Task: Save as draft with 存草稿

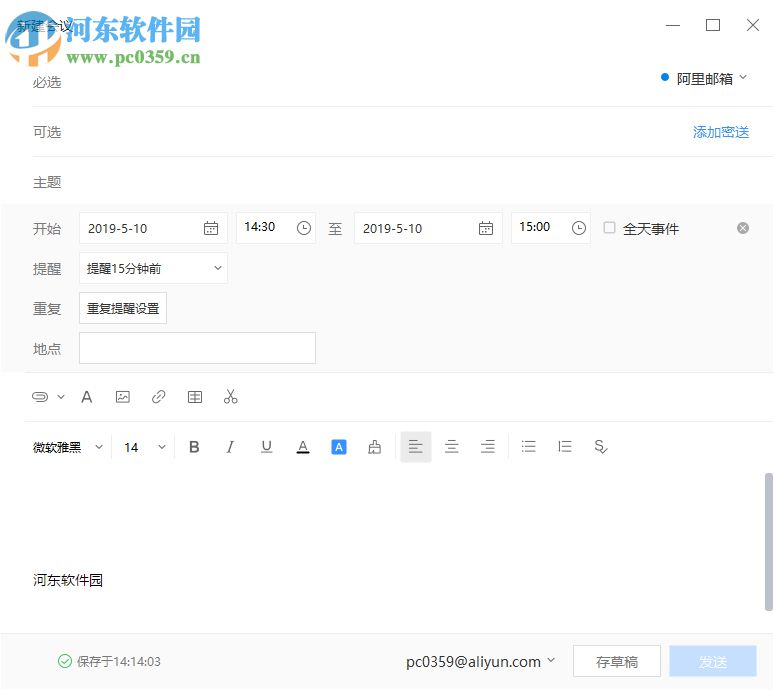Action: [617, 661]
